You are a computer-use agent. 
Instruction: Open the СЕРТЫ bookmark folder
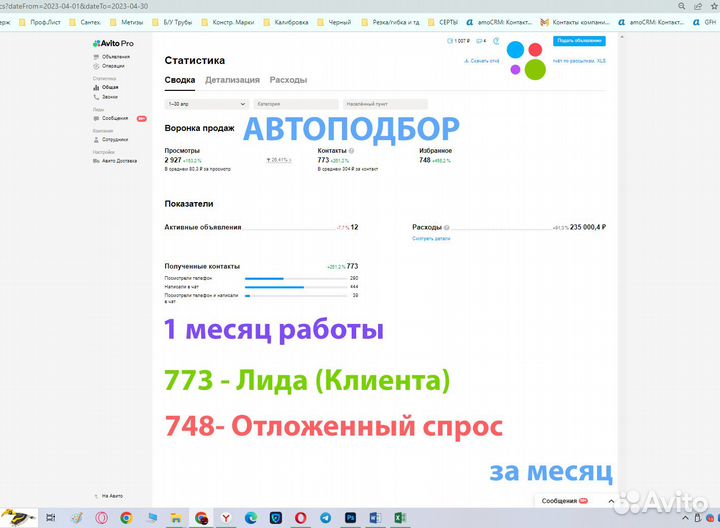(x=443, y=22)
